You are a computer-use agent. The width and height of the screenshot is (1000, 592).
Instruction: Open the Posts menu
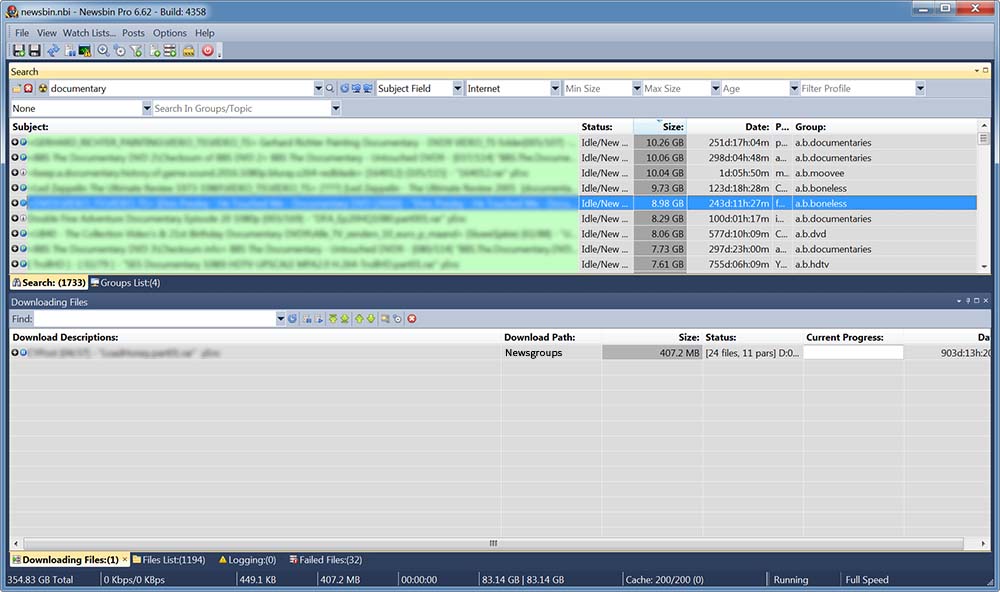pyautogui.click(x=133, y=33)
